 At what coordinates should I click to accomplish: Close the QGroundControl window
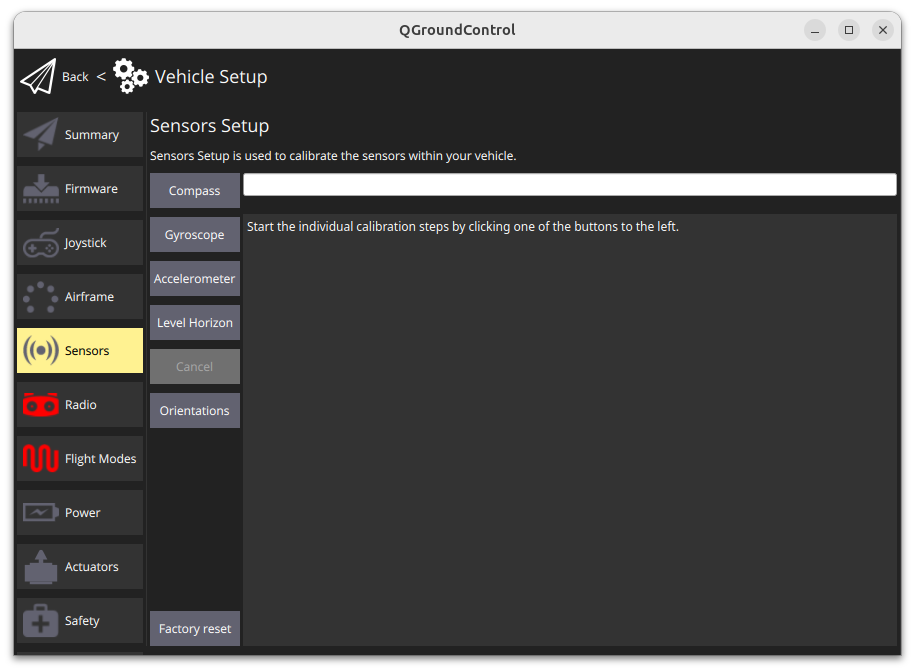click(883, 30)
